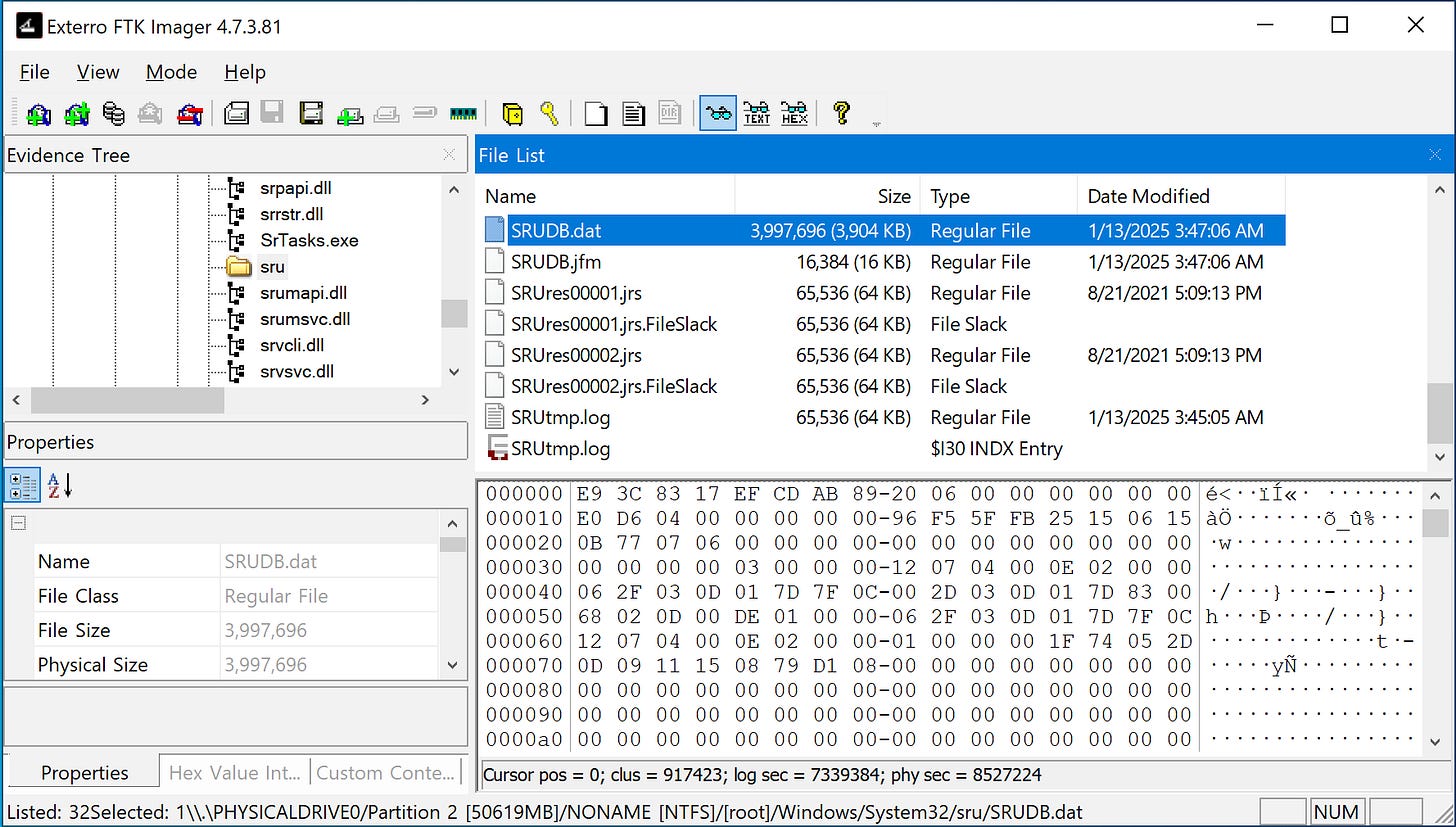Toggle automatic file viewer glasses button
The height and width of the screenshot is (827, 1456).
pos(718,113)
